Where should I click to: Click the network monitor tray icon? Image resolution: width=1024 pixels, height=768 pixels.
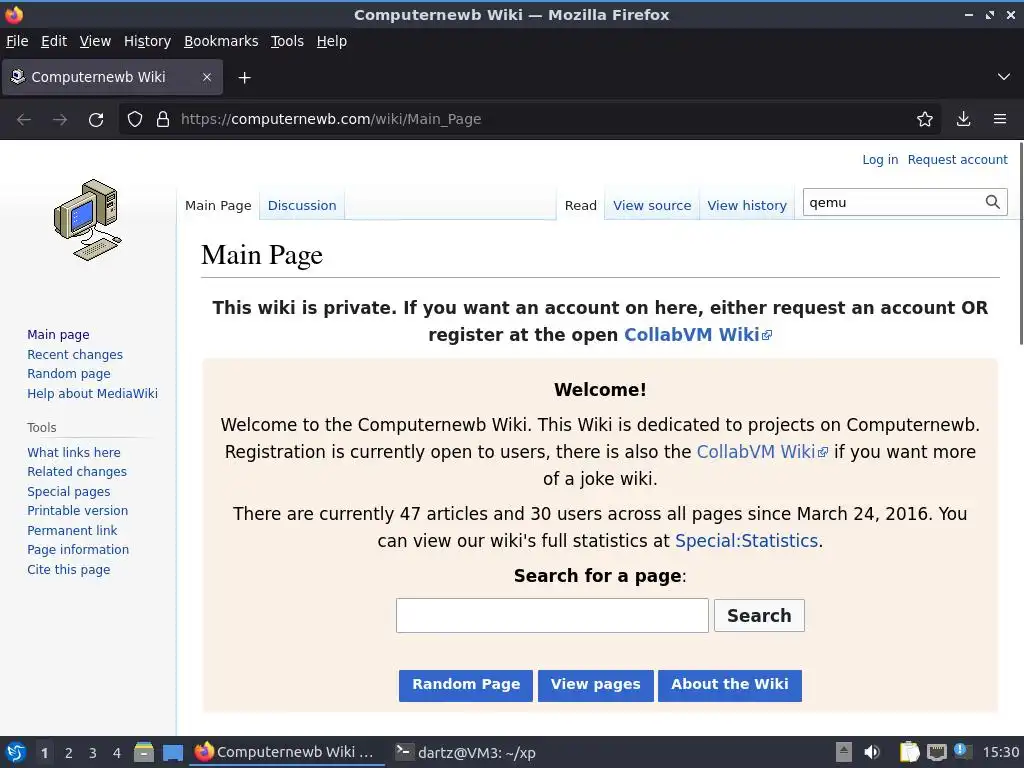coord(936,752)
